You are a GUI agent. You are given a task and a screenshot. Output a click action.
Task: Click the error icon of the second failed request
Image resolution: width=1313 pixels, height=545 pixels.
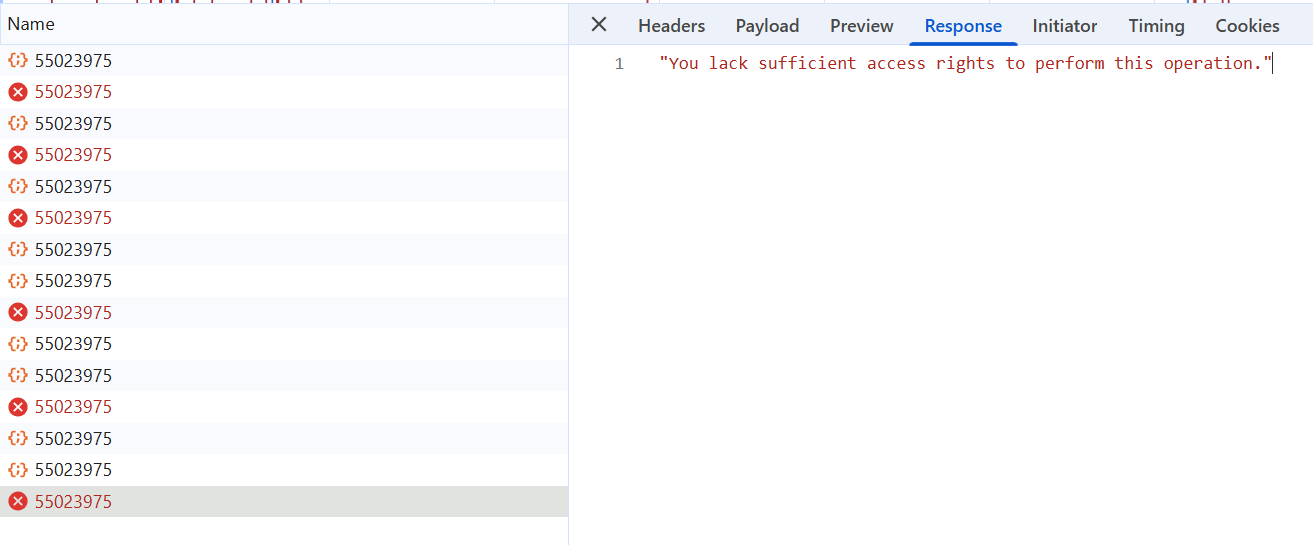point(17,155)
